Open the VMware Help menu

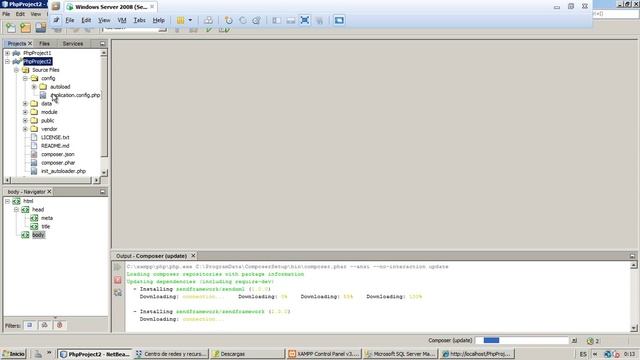[x=158, y=20]
